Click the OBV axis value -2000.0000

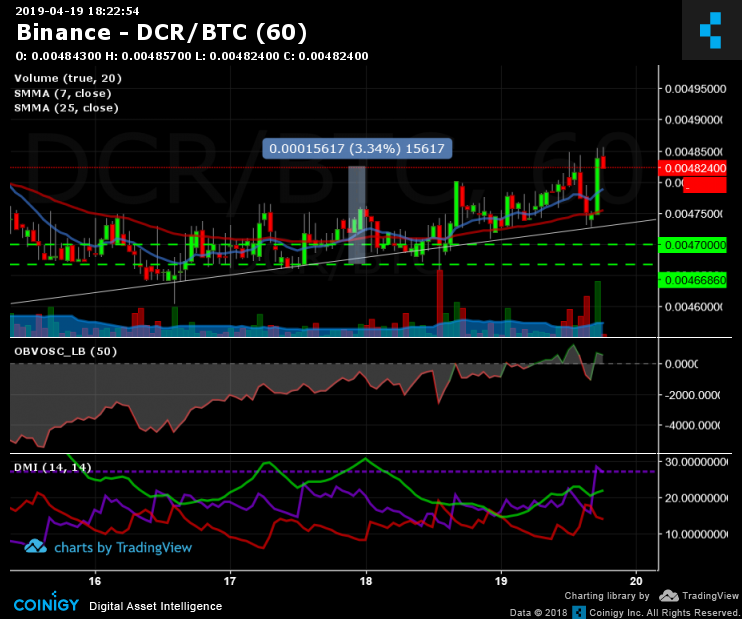coord(692,395)
